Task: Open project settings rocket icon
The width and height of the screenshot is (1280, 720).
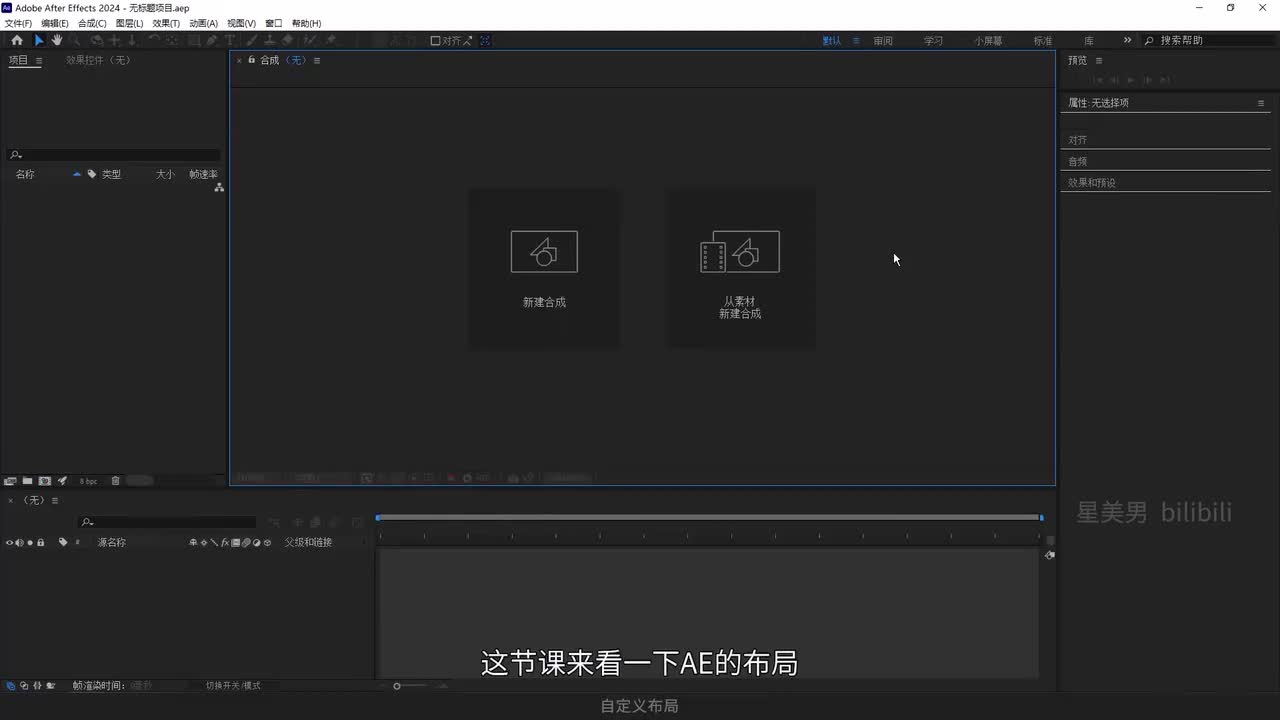Action: pyautogui.click(x=62, y=481)
